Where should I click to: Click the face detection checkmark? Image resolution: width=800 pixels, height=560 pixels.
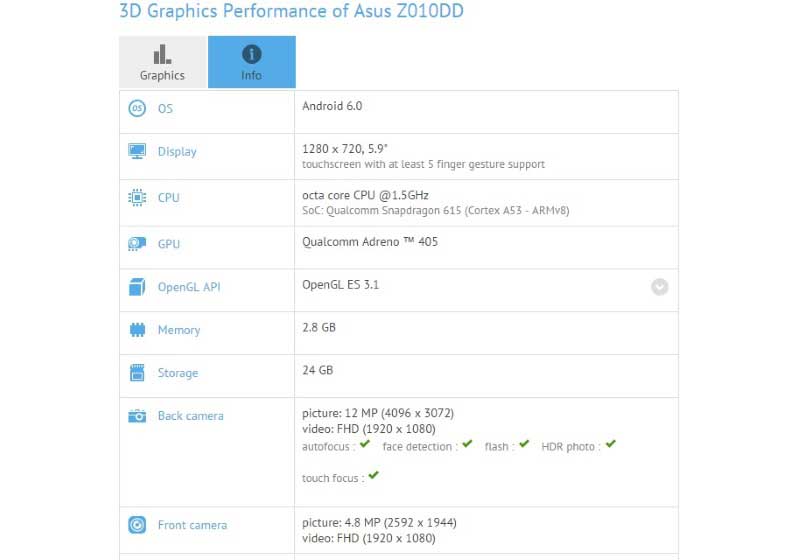466,445
